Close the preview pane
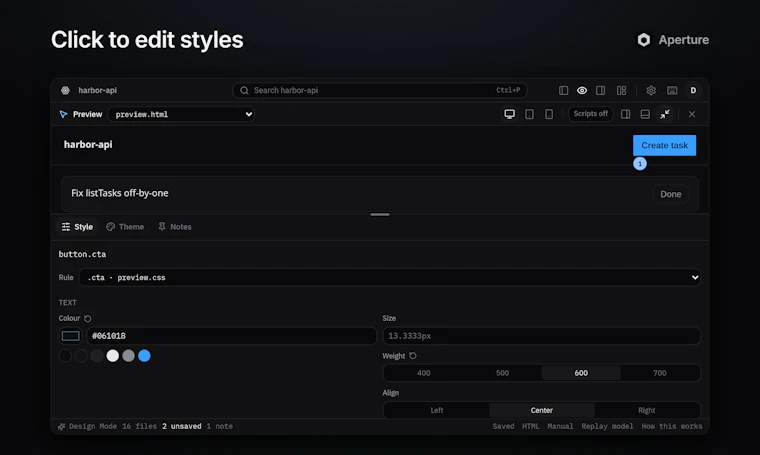Viewport: 760px width, 455px height. [692, 114]
